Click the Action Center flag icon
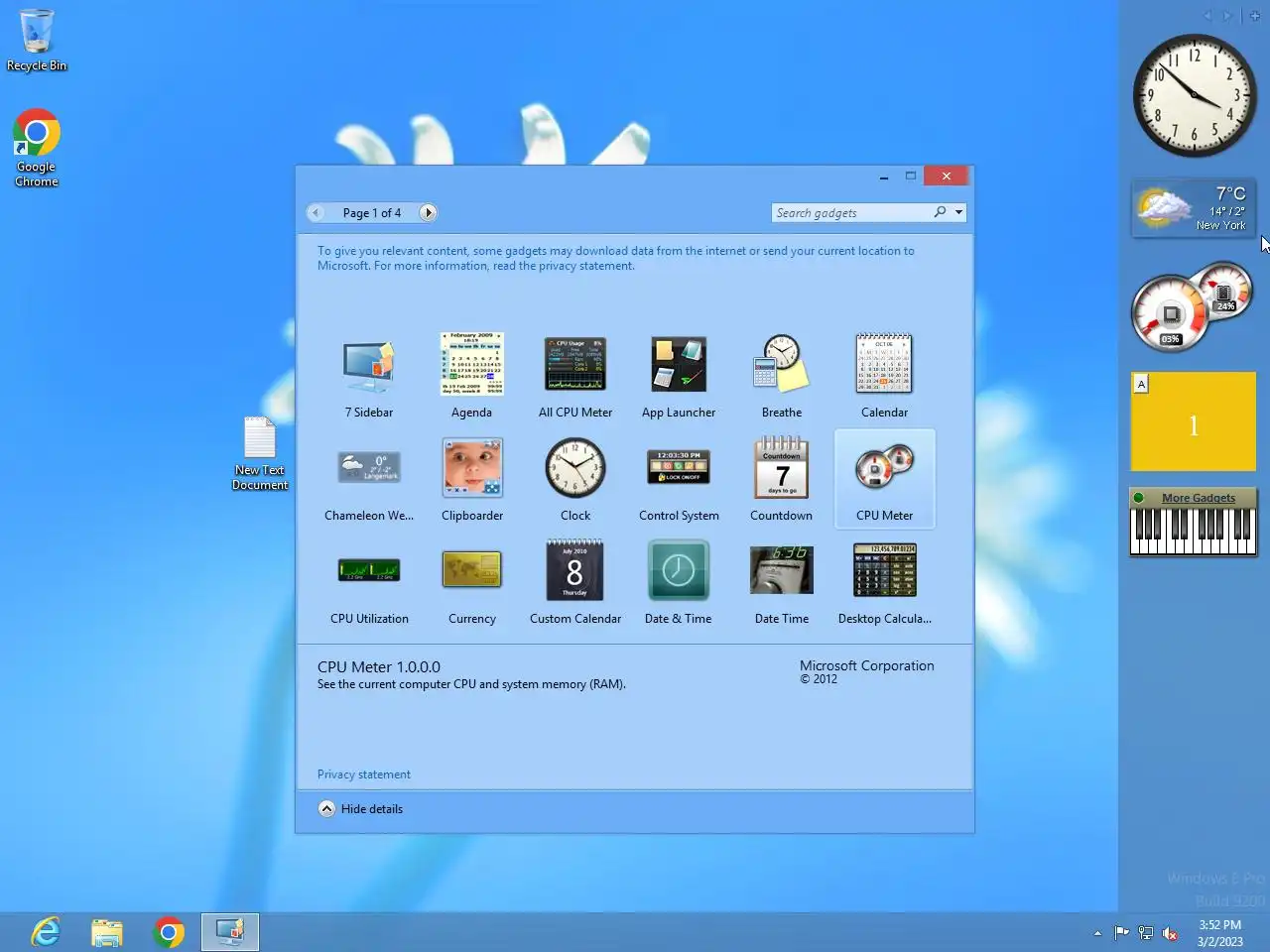1270x952 pixels. pos(1122,933)
